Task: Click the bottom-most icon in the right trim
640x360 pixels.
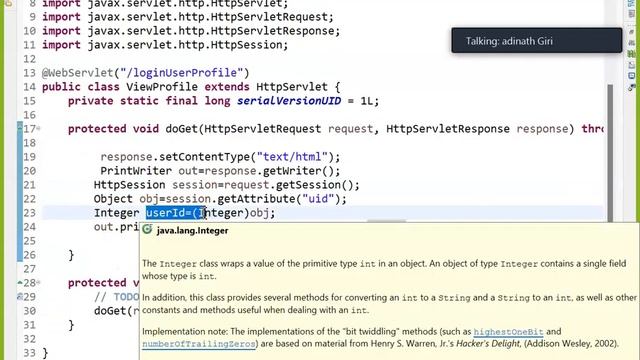Action: point(631,87)
